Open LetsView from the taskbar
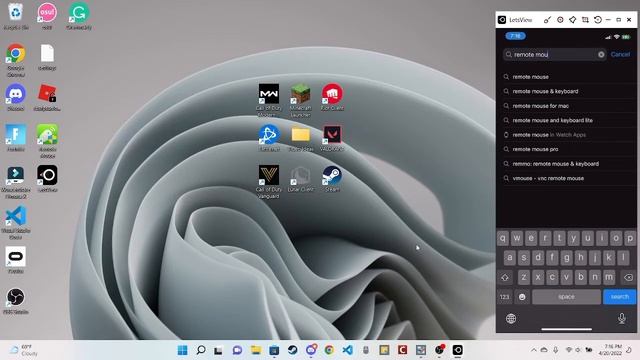This screenshot has width=640, height=360. [x=458, y=350]
